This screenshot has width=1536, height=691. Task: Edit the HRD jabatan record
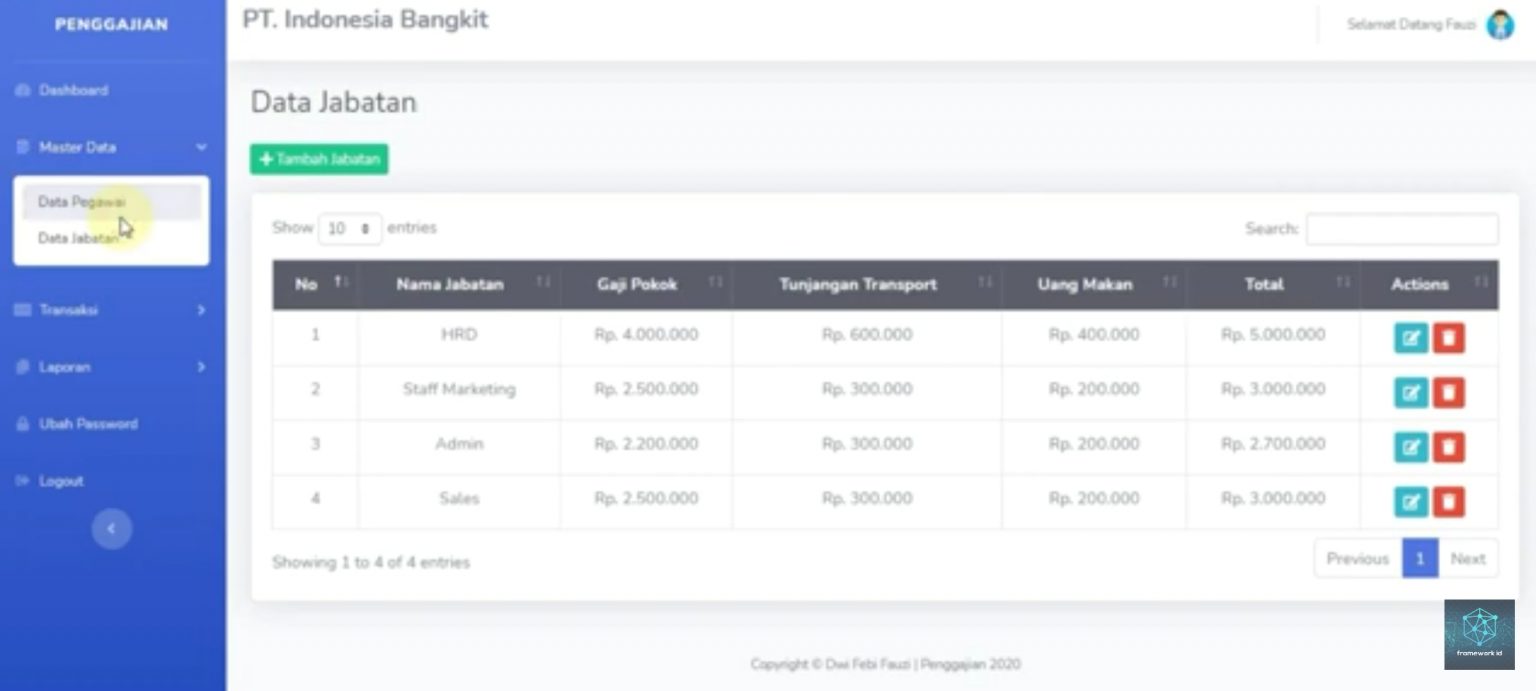1411,338
